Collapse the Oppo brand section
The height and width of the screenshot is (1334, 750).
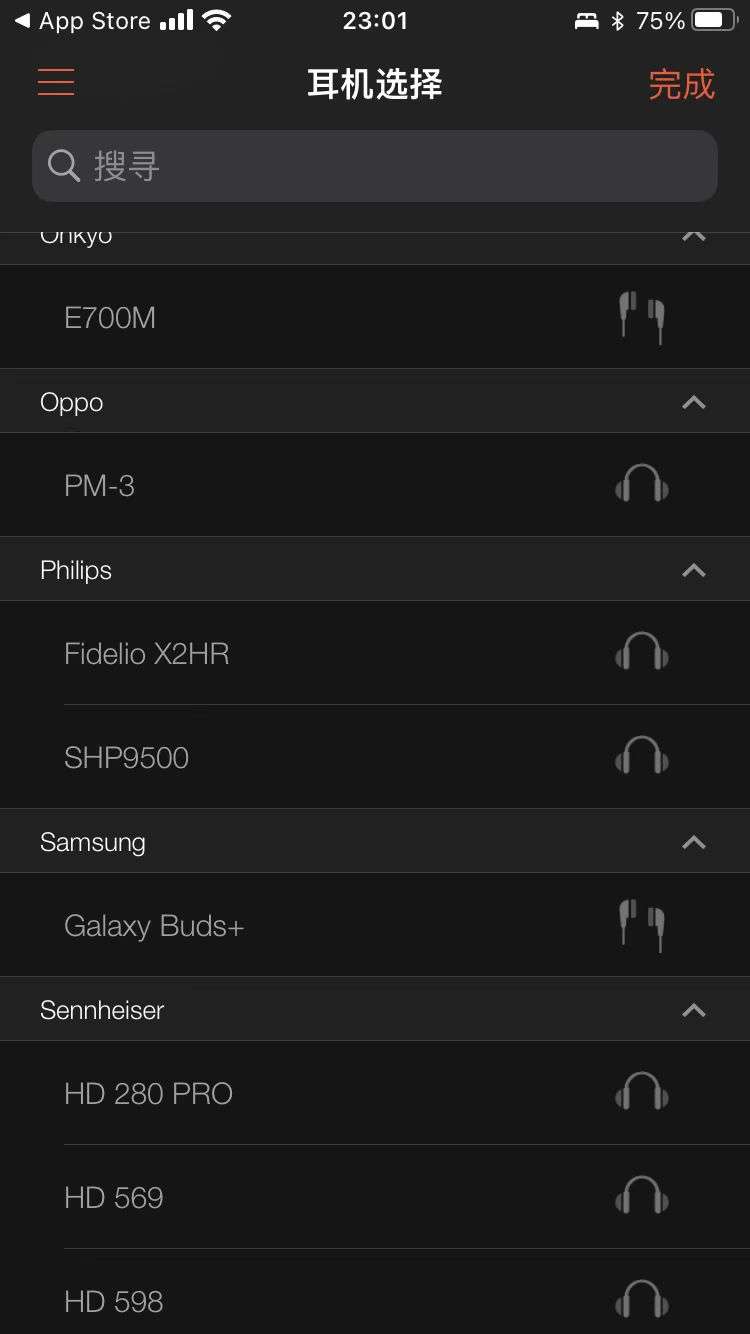point(693,402)
